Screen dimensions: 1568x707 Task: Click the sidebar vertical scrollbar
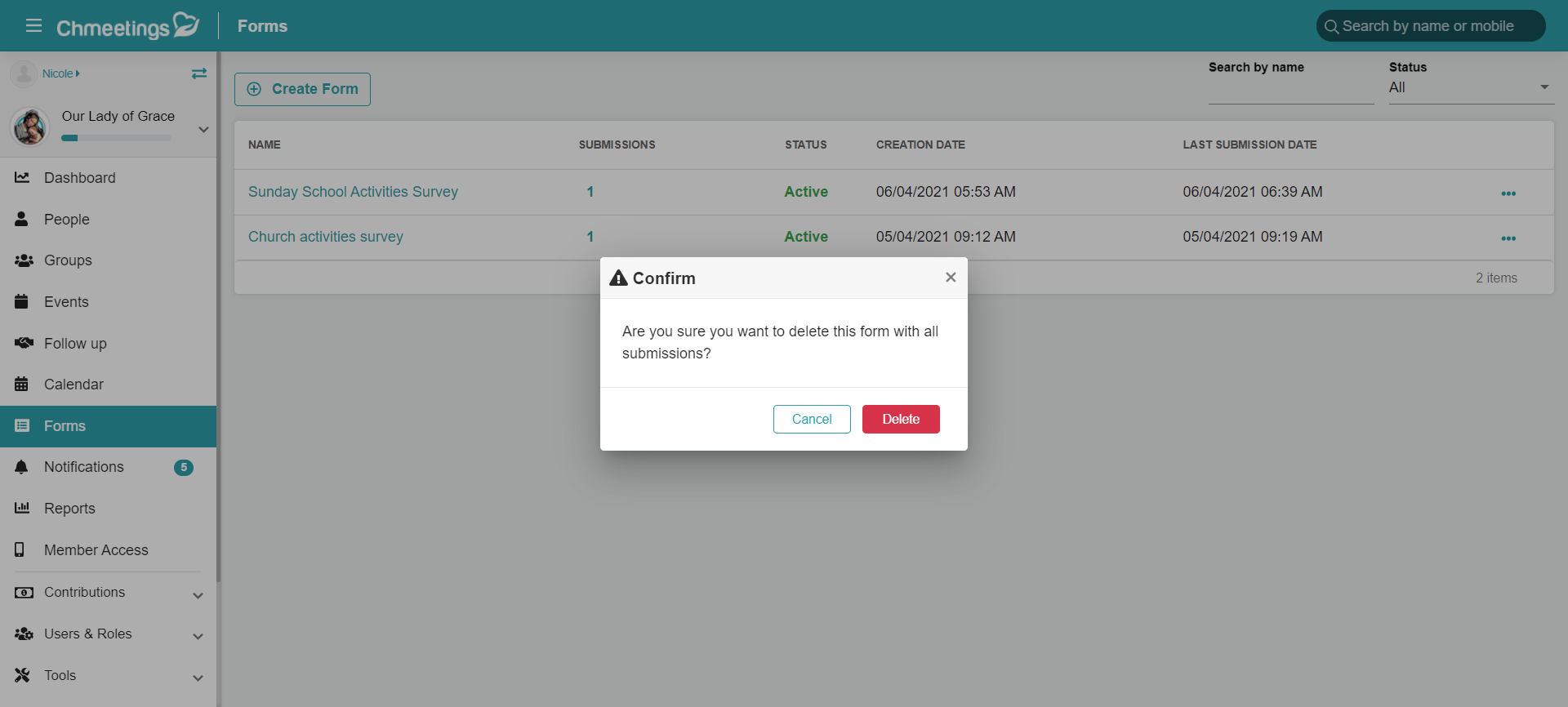[x=218, y=318]
